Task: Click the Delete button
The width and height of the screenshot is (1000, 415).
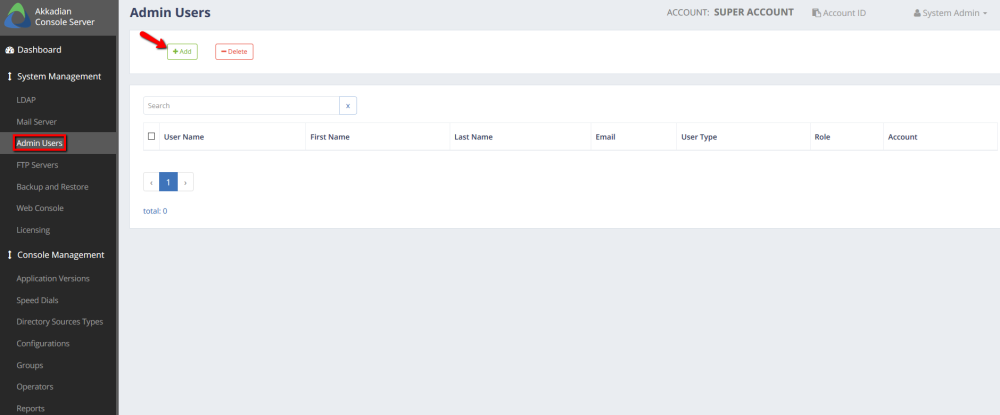Action: [x=234, y=52]
